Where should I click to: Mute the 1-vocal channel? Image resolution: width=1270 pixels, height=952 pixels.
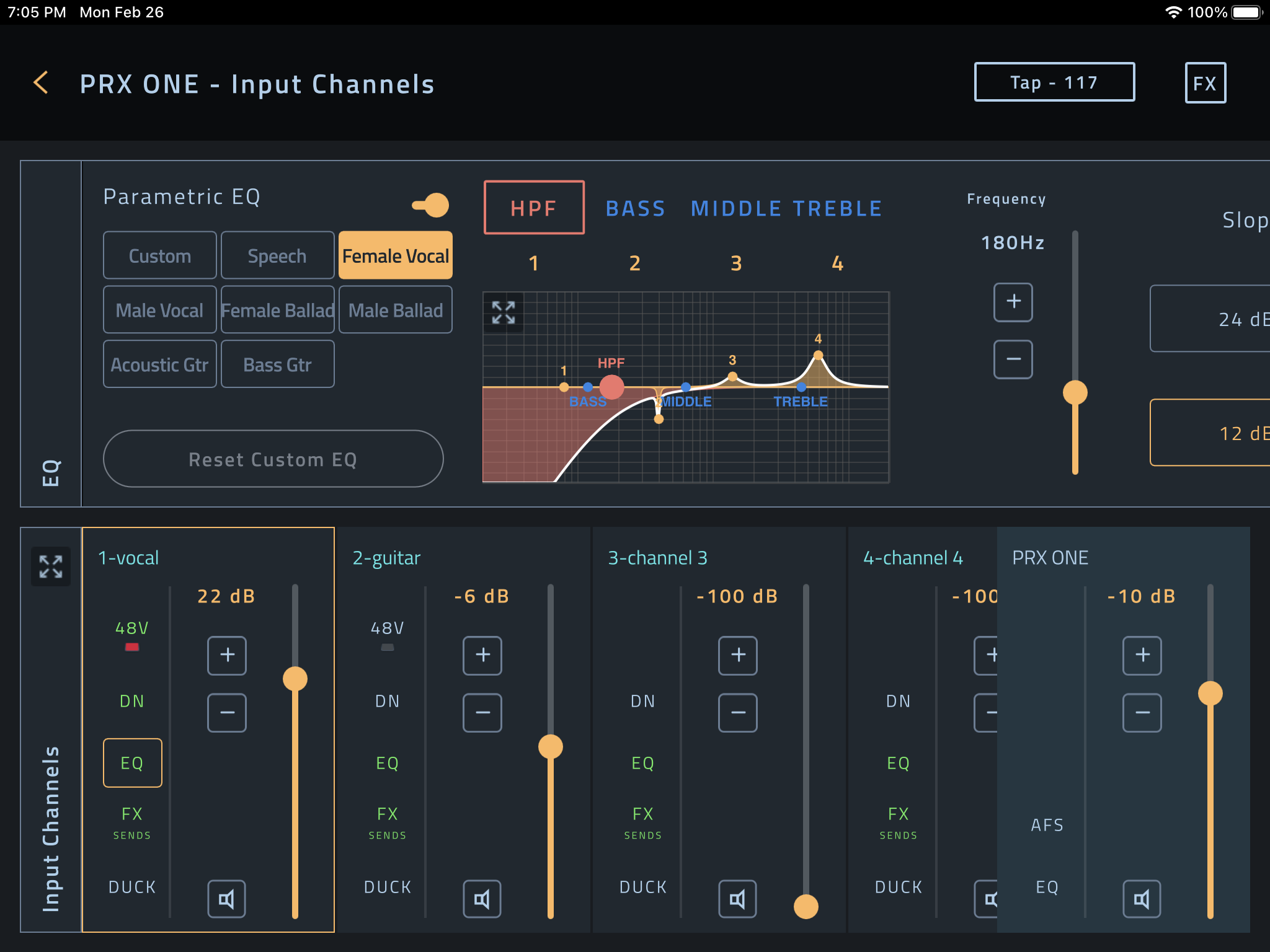tap(226, 899)
